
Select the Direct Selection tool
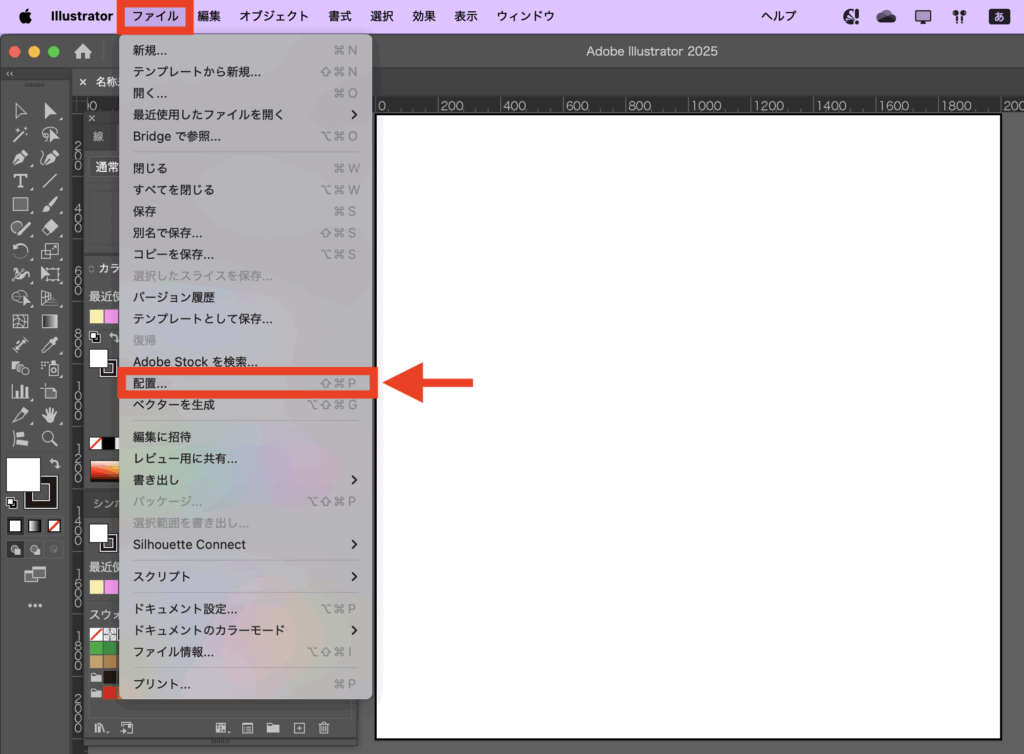coord(50,111)
